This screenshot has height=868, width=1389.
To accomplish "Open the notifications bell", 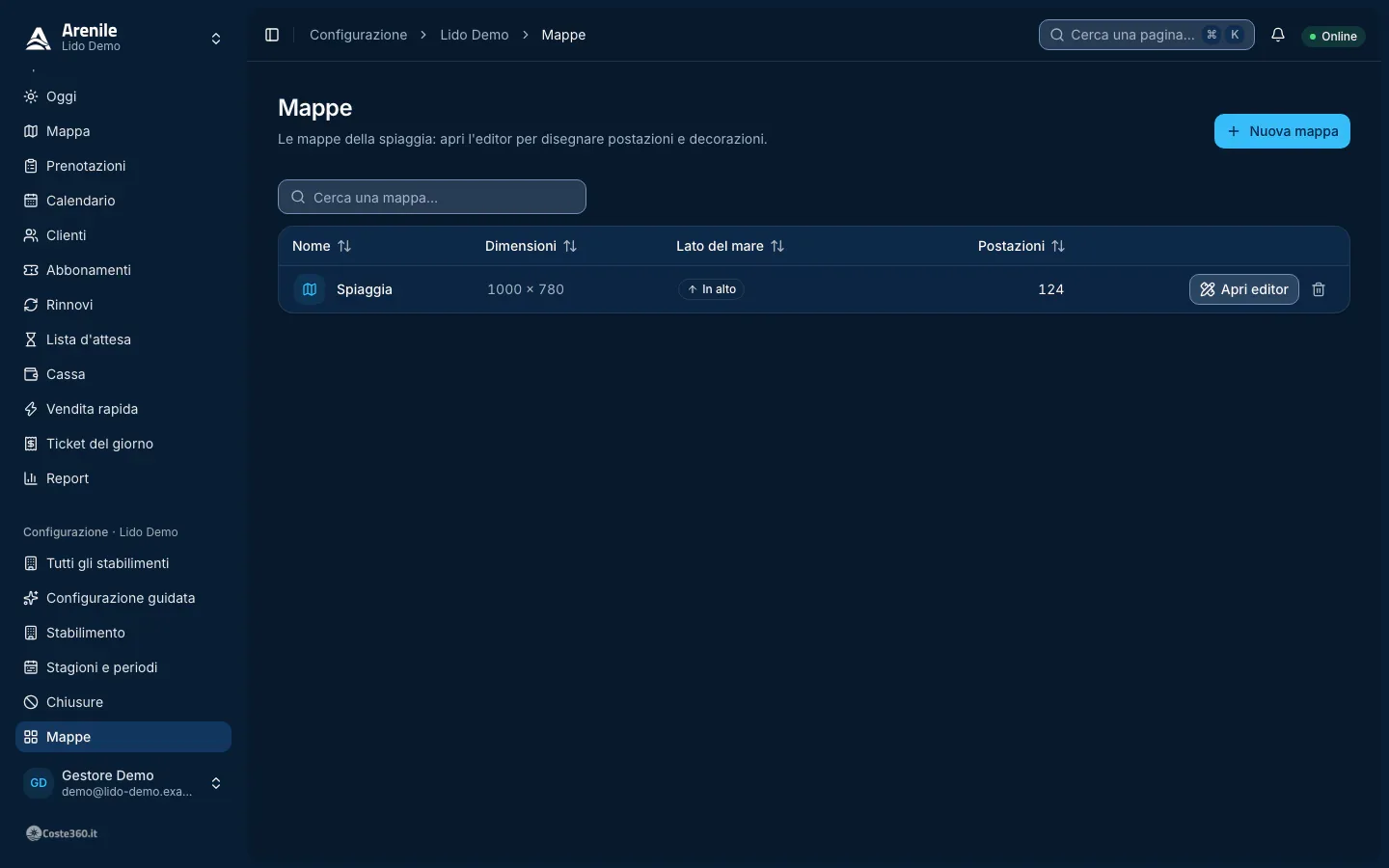I will coord(1278,35).
